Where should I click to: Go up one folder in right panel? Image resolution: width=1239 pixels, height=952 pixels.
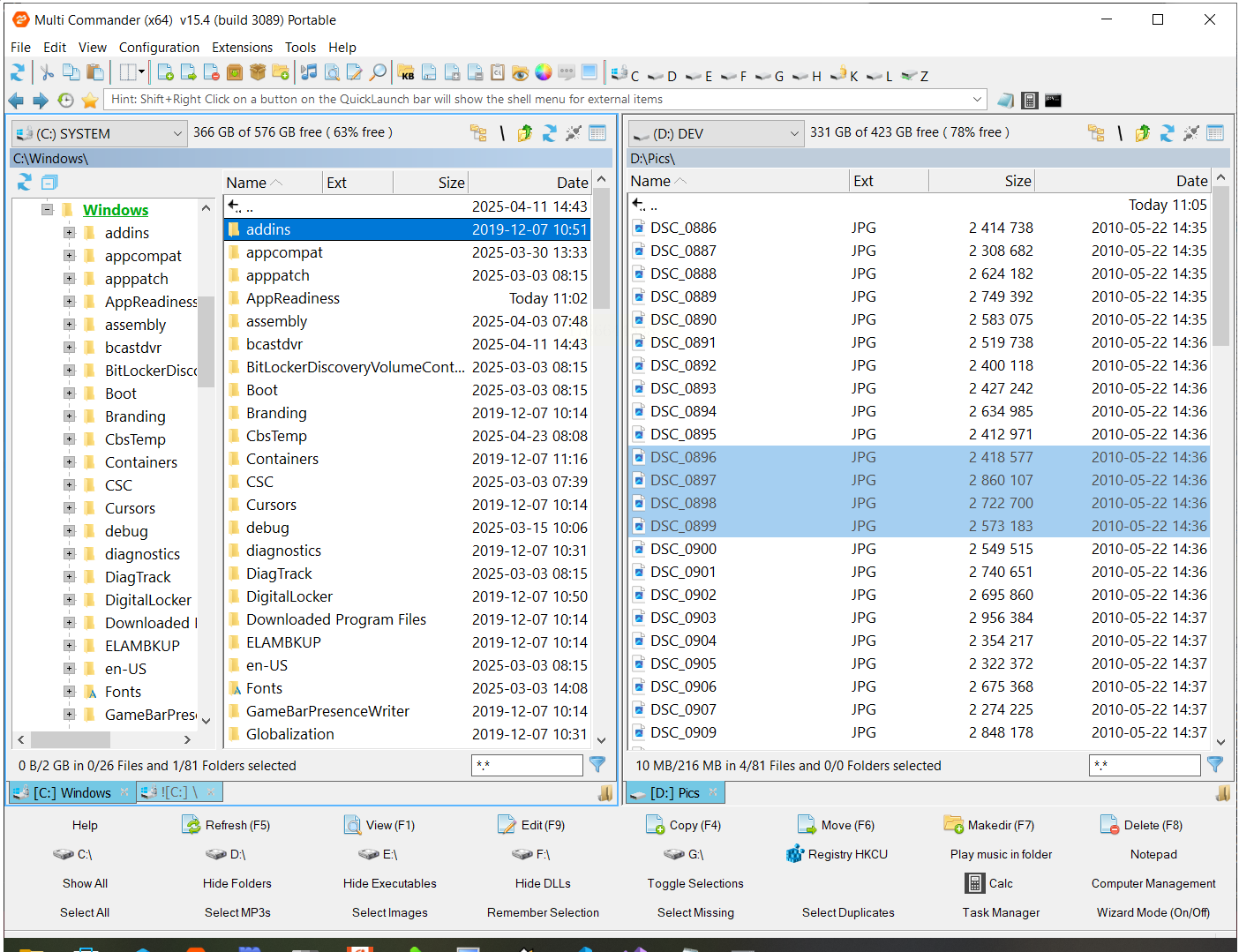[1142, 133]
